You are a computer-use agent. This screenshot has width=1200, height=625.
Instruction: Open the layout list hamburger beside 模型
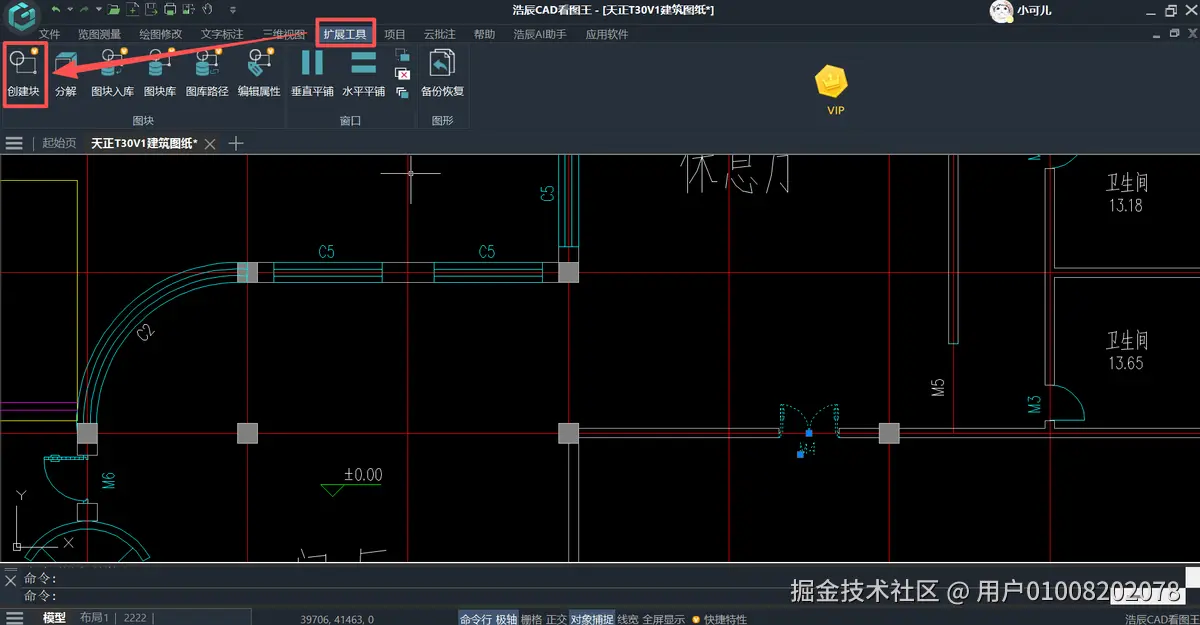[x=14, y=618]
